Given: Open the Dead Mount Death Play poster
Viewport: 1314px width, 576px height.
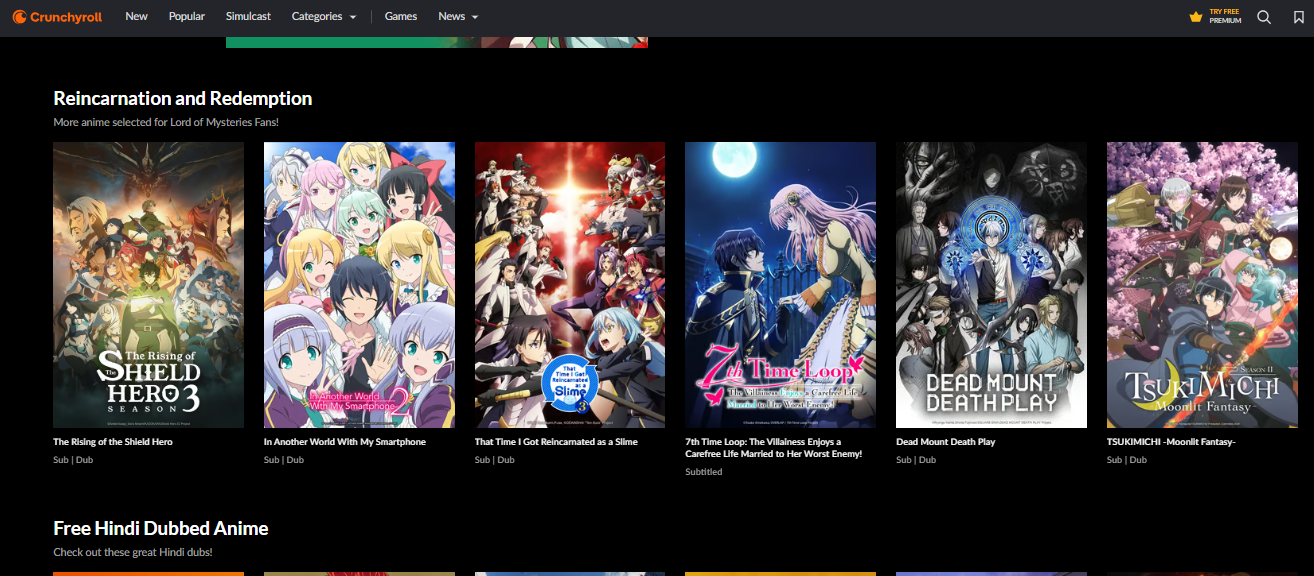Looking at the screenshot, I should point(991,285).
